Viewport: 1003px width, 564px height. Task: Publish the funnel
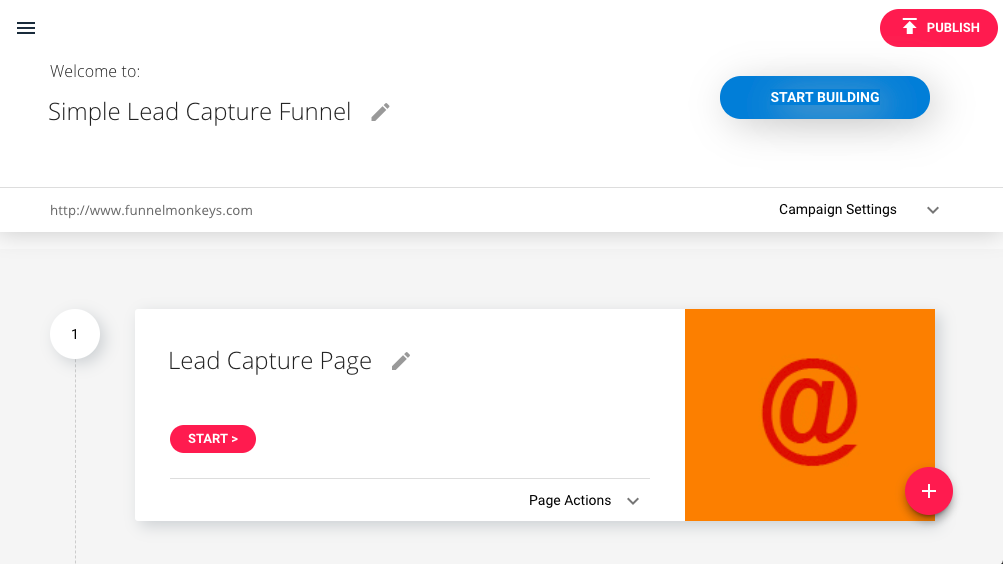[x=938, y=27]
